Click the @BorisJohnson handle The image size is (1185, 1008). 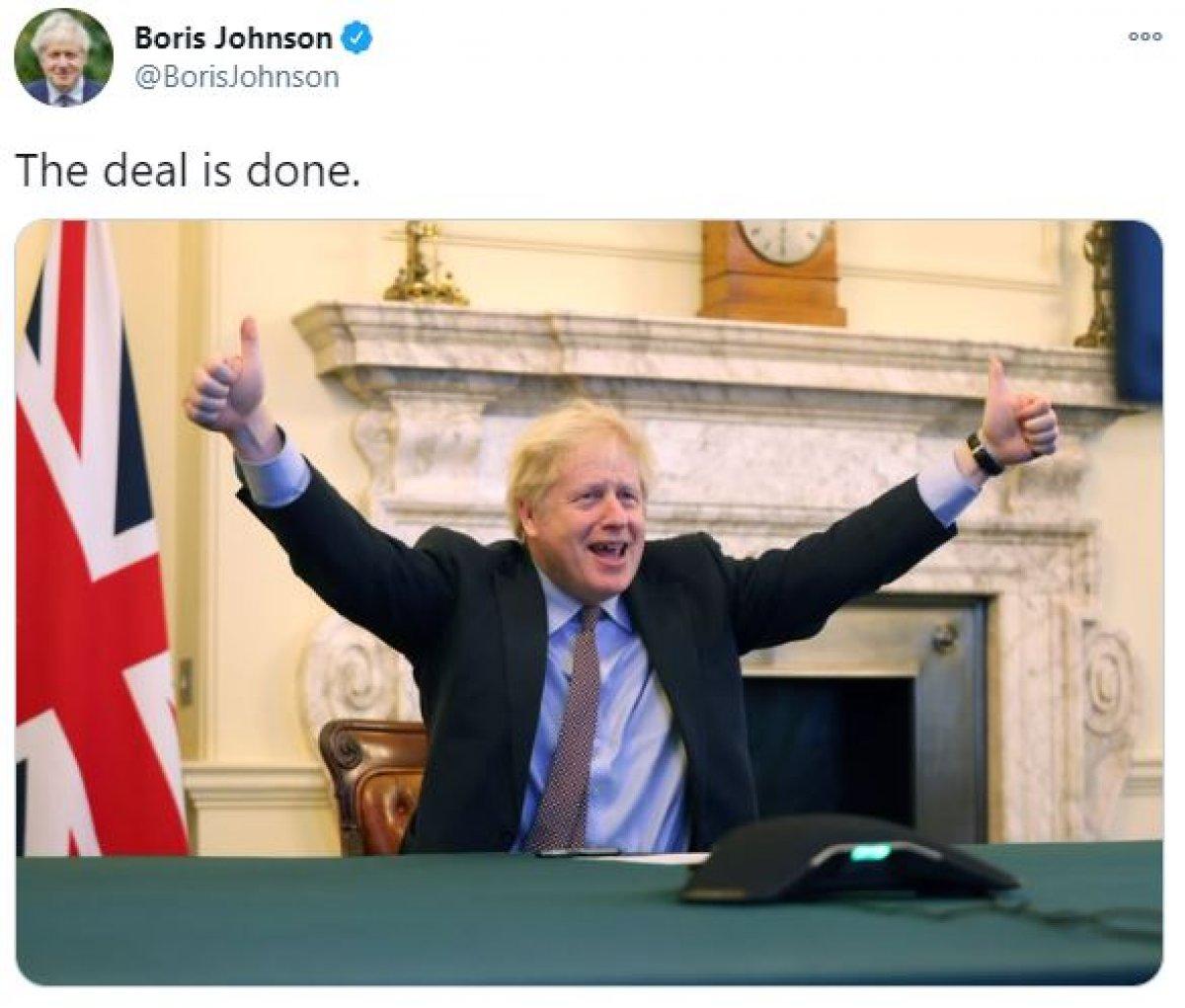tap(236, 76)
